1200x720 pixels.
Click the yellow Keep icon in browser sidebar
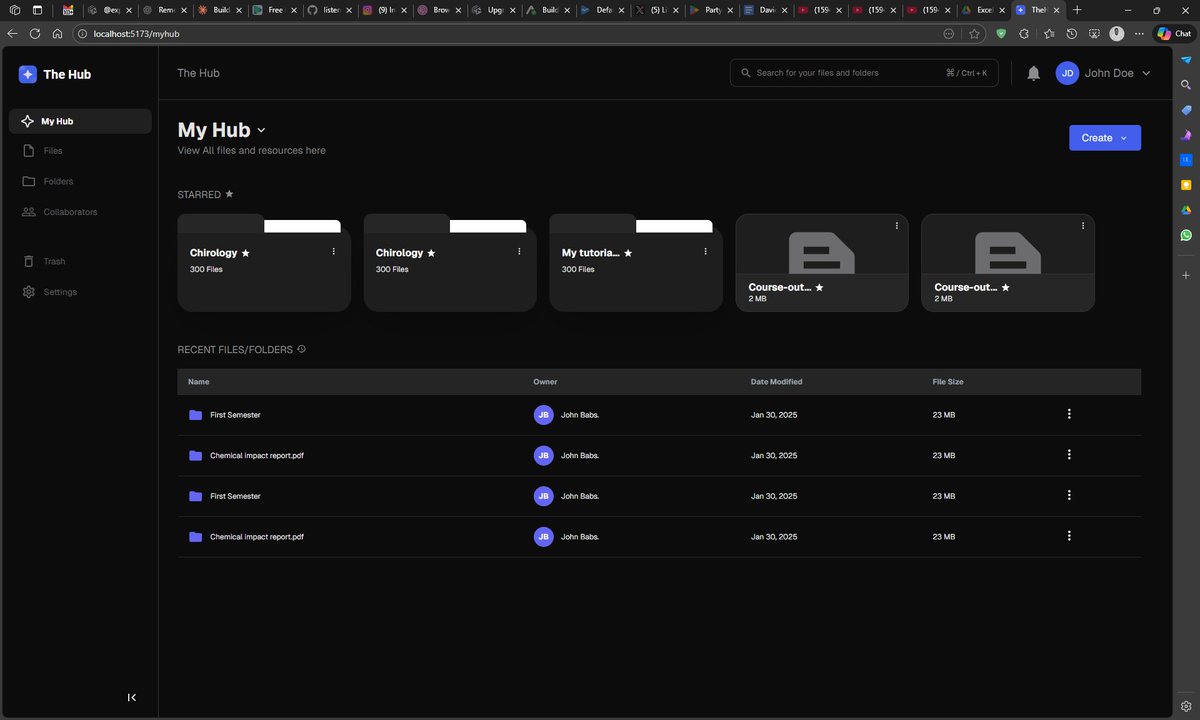1185,185
